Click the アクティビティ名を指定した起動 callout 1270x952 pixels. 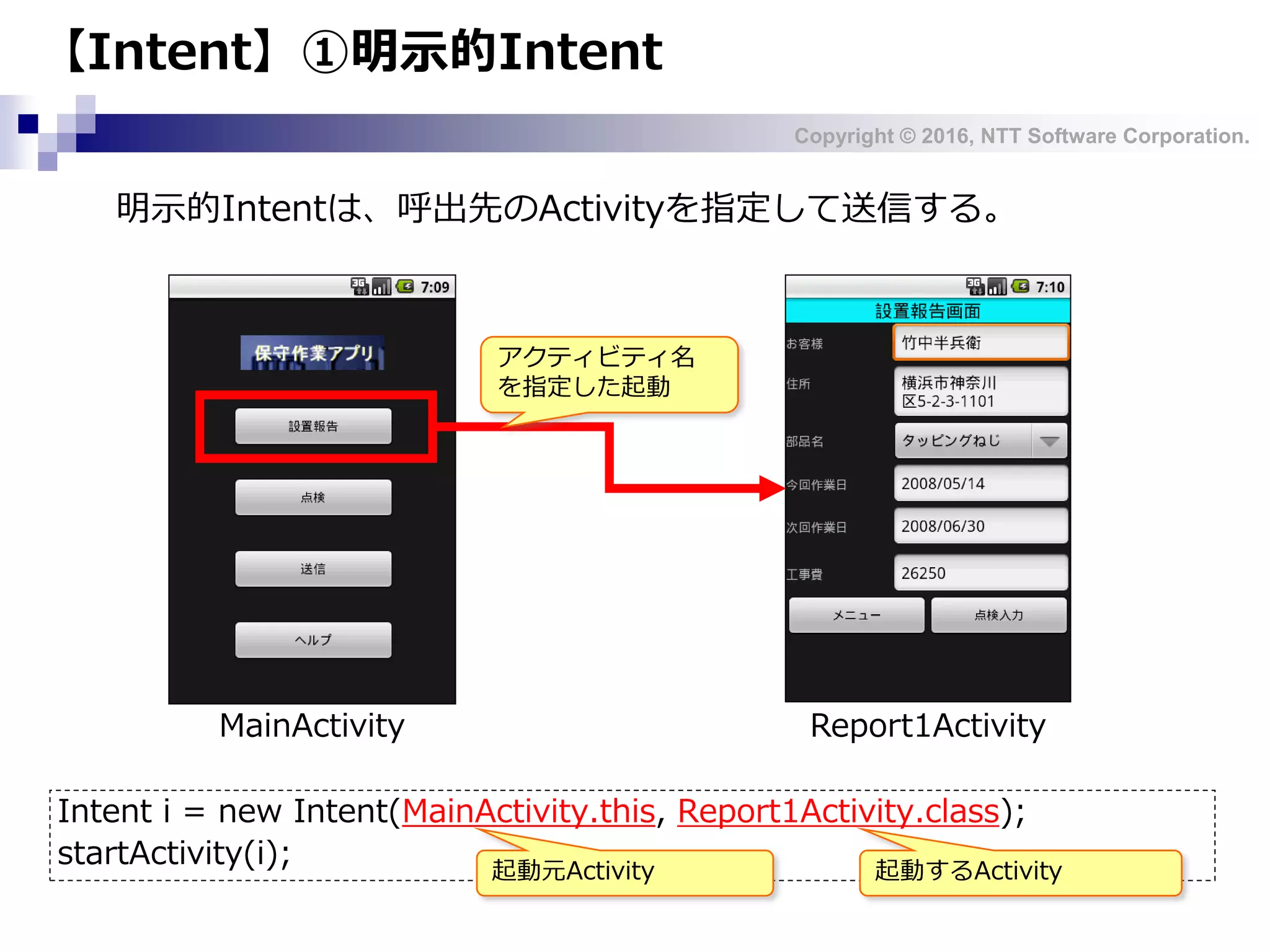click(x=609, y=374)
